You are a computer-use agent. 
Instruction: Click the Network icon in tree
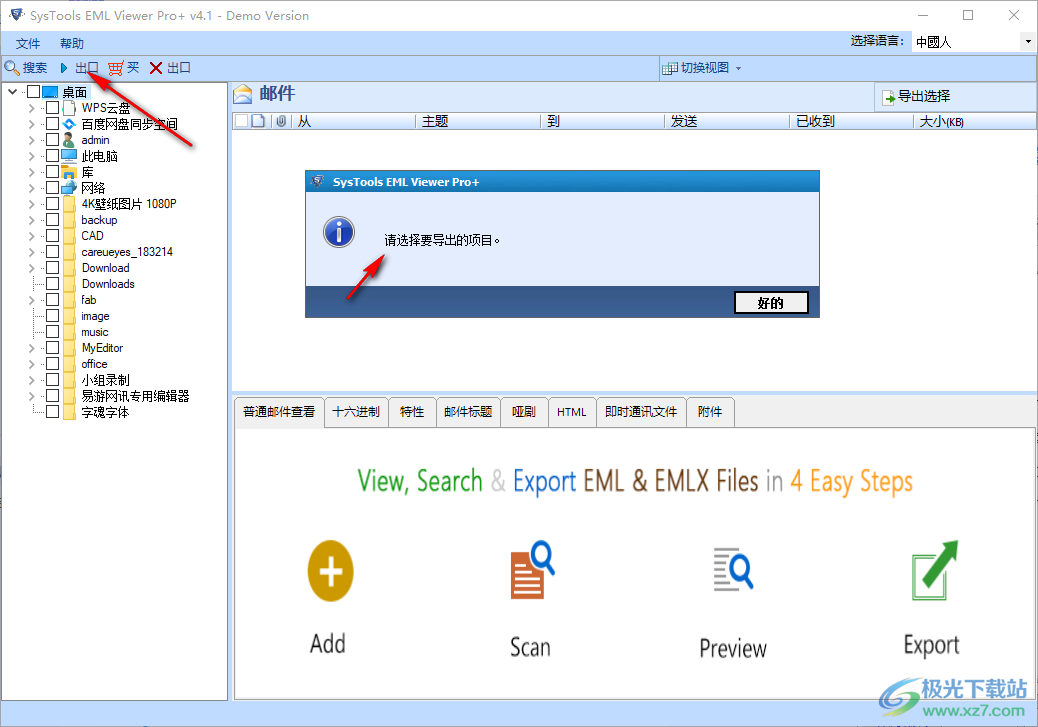coord(69,188)
